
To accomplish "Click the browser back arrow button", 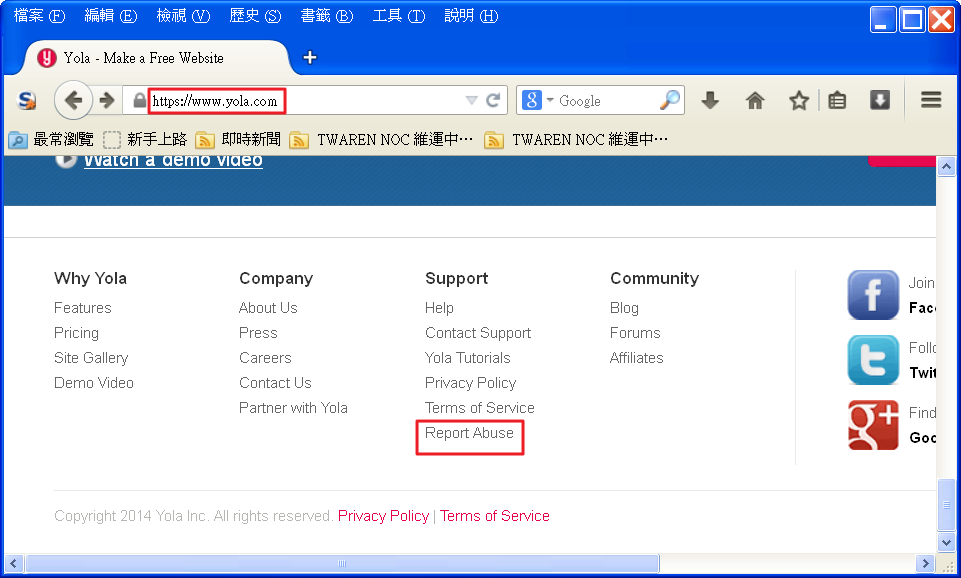I will coord(73,100).
